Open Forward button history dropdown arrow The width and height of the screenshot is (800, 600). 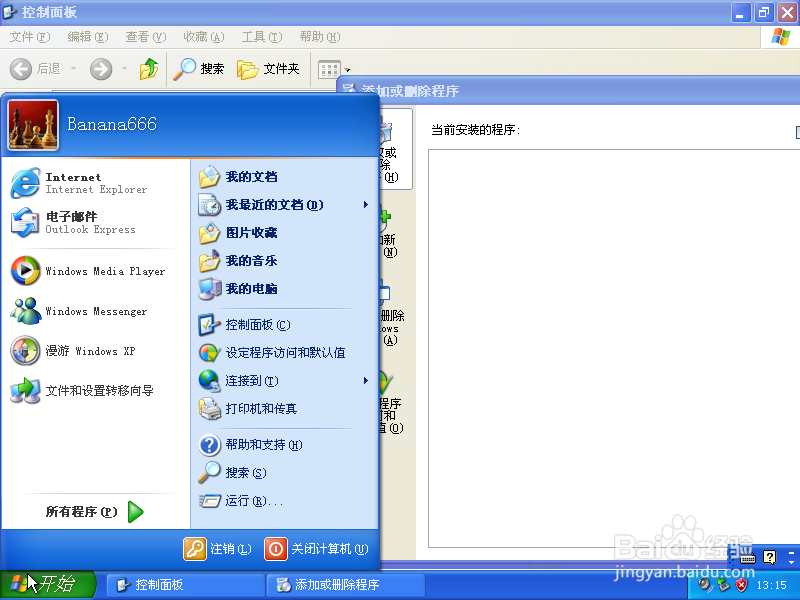pyautogui.click(x=124, y=68)
